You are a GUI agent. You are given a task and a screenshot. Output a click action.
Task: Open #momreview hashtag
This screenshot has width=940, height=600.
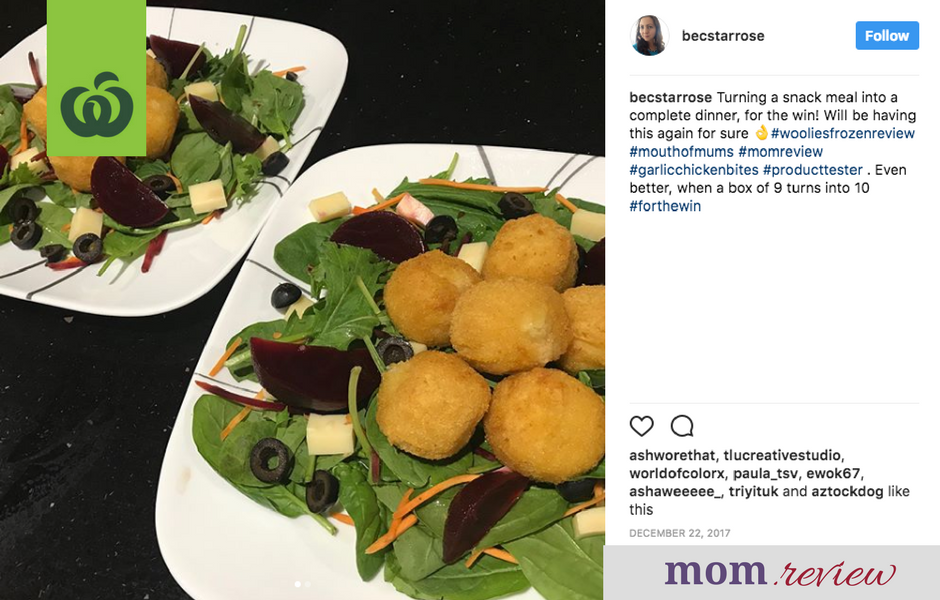click(x=781, y=152)
